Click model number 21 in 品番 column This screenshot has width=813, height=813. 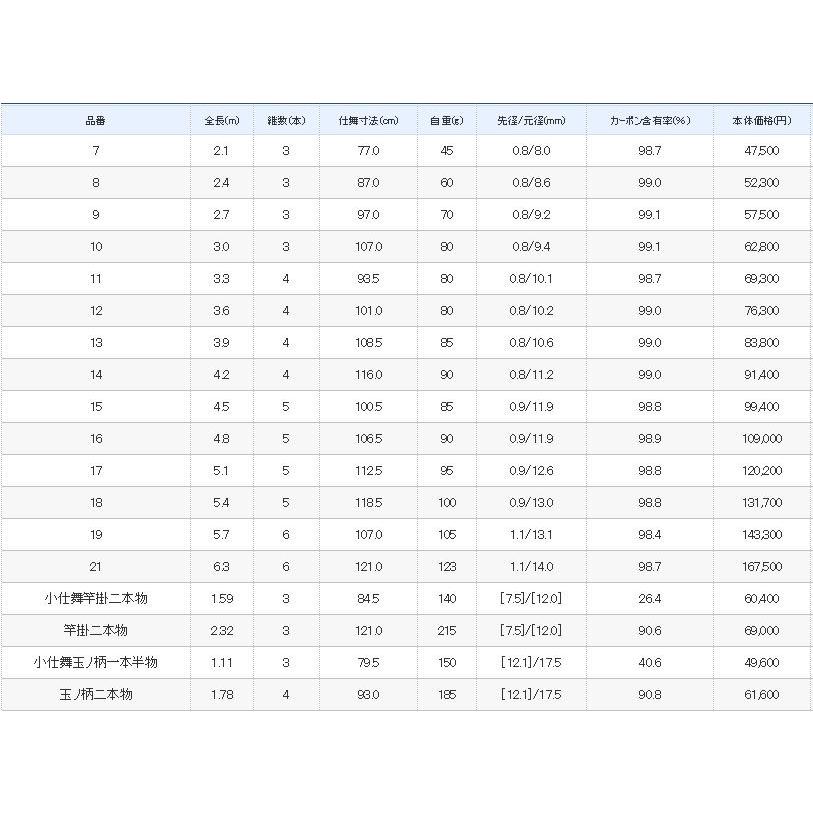(95, 567)
